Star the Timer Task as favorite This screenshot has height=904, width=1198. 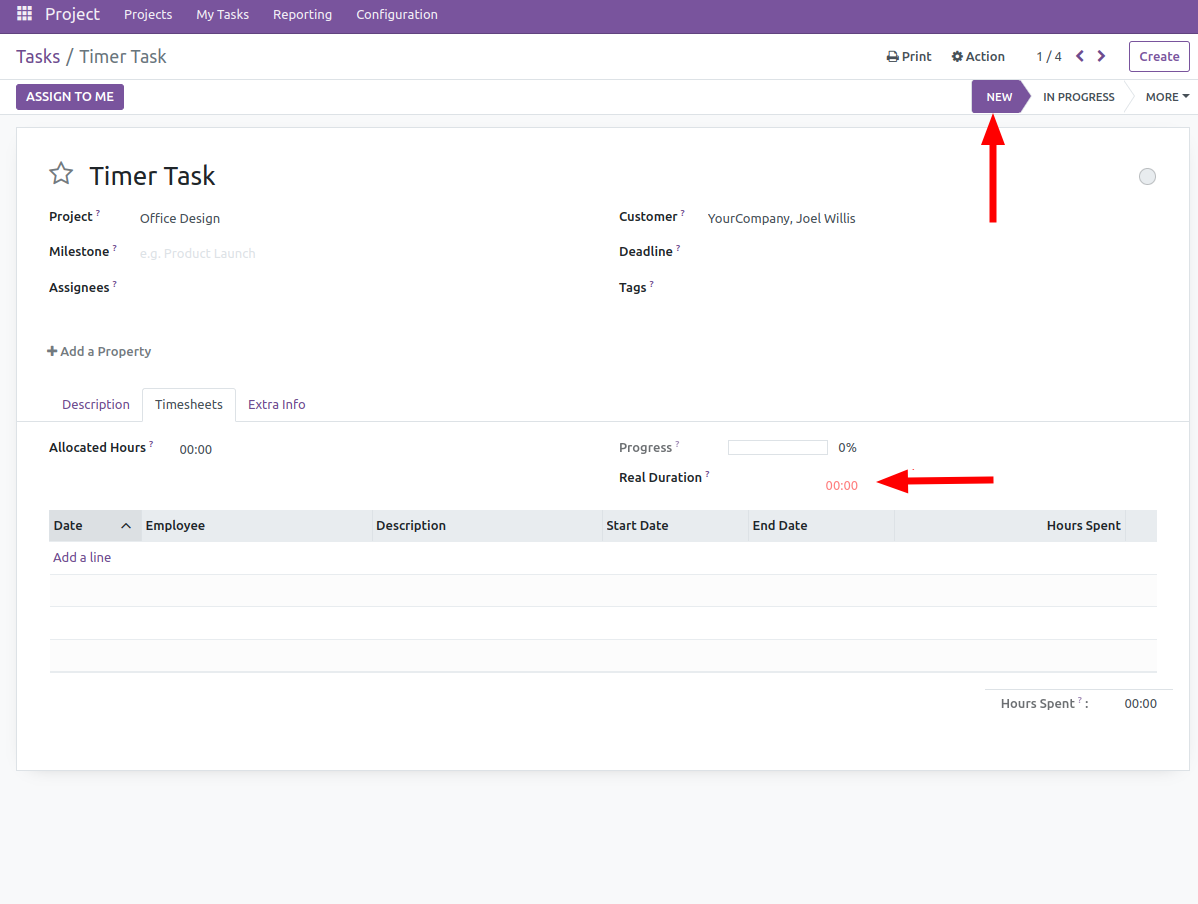pyautogui.click(x=61, y=174)
